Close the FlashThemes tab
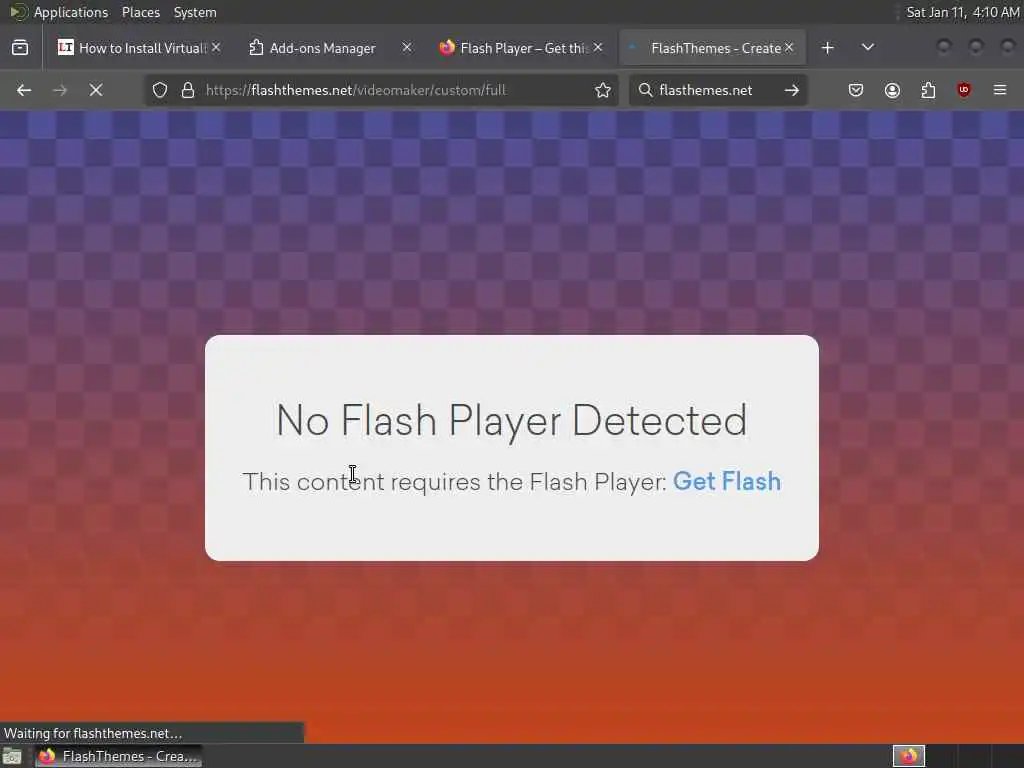This screenshot has width=1024, height=768. click(789, 47)
